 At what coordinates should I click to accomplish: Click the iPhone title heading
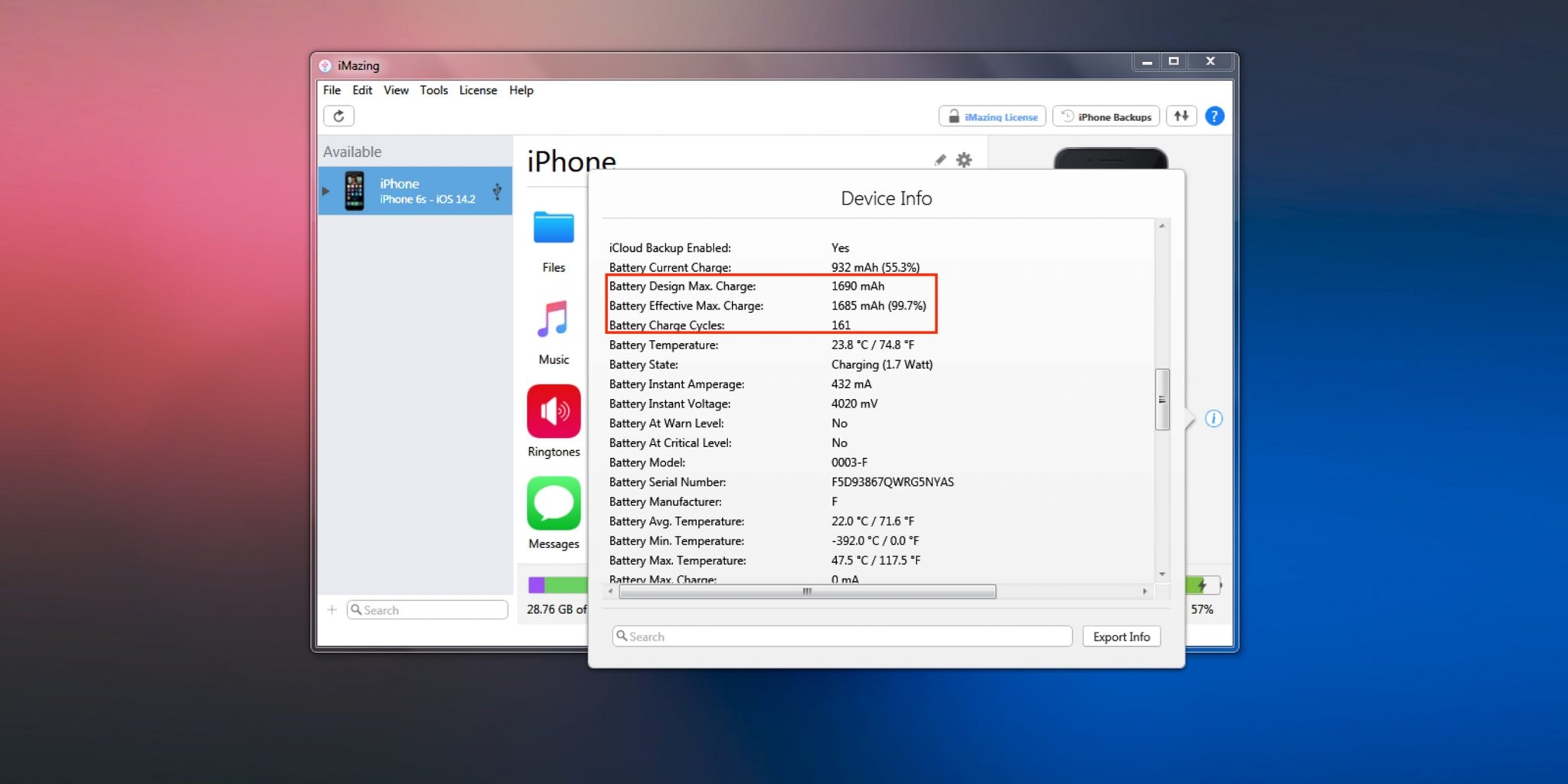tap(571, 161)
